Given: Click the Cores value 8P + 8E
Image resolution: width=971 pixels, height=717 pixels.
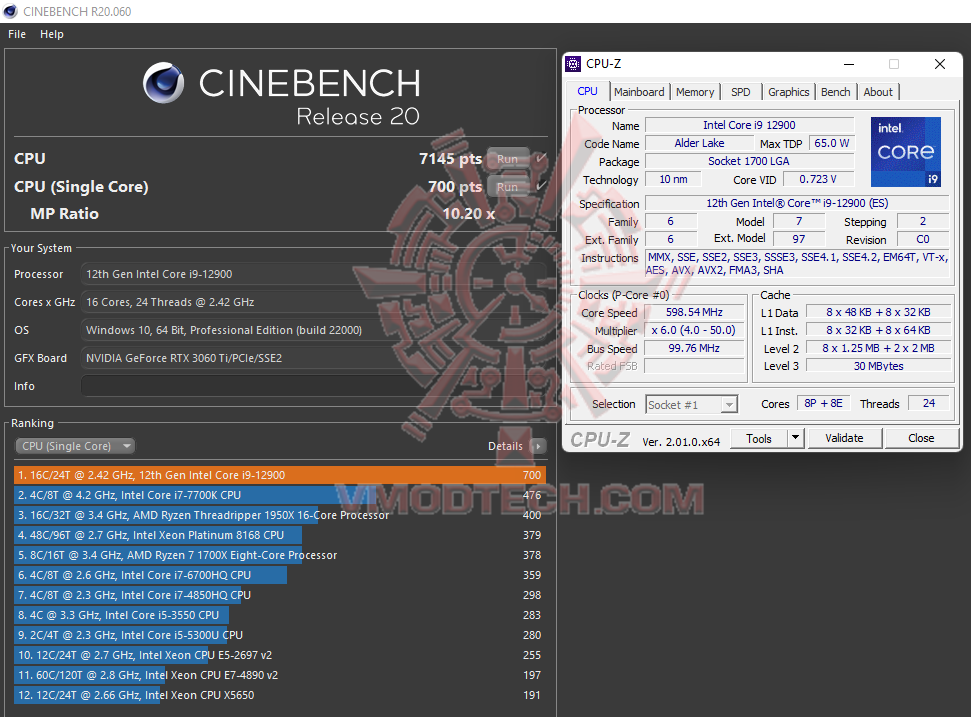Looking at the screenshot, I should coord(824,403).
